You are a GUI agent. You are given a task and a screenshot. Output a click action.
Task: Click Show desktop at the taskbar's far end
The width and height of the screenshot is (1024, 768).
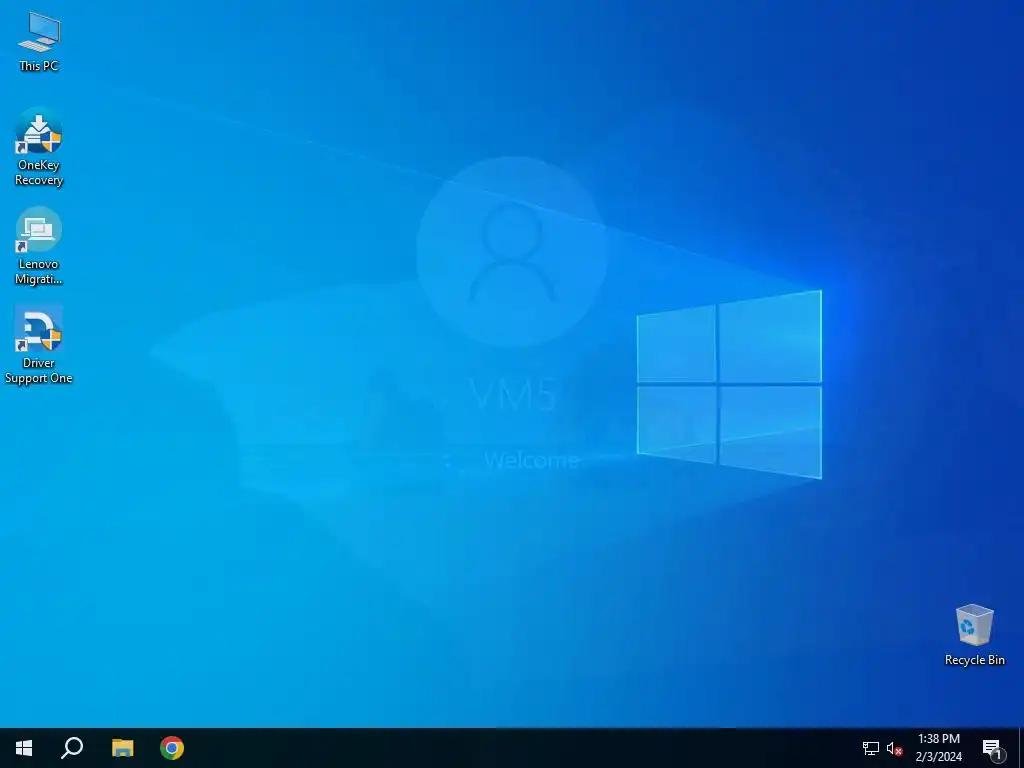pos(1021,748)
